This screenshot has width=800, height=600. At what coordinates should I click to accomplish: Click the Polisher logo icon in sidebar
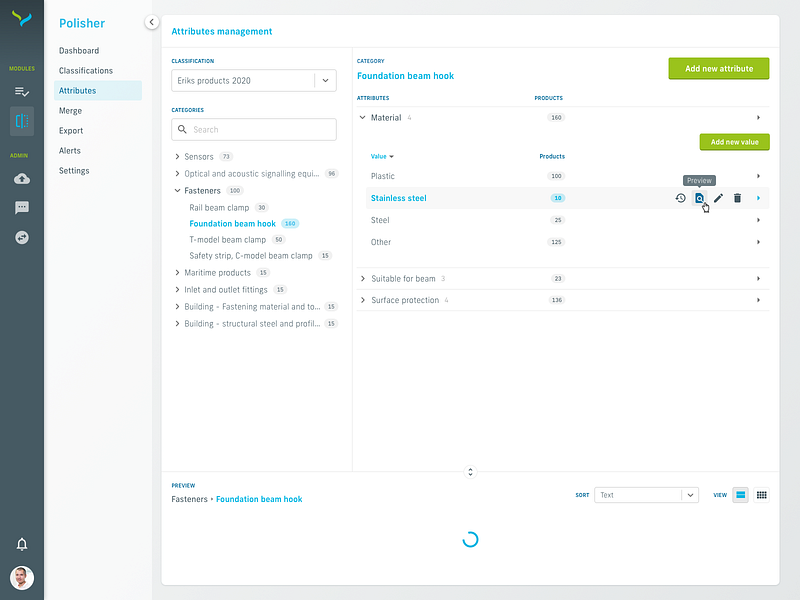[22, 19]
